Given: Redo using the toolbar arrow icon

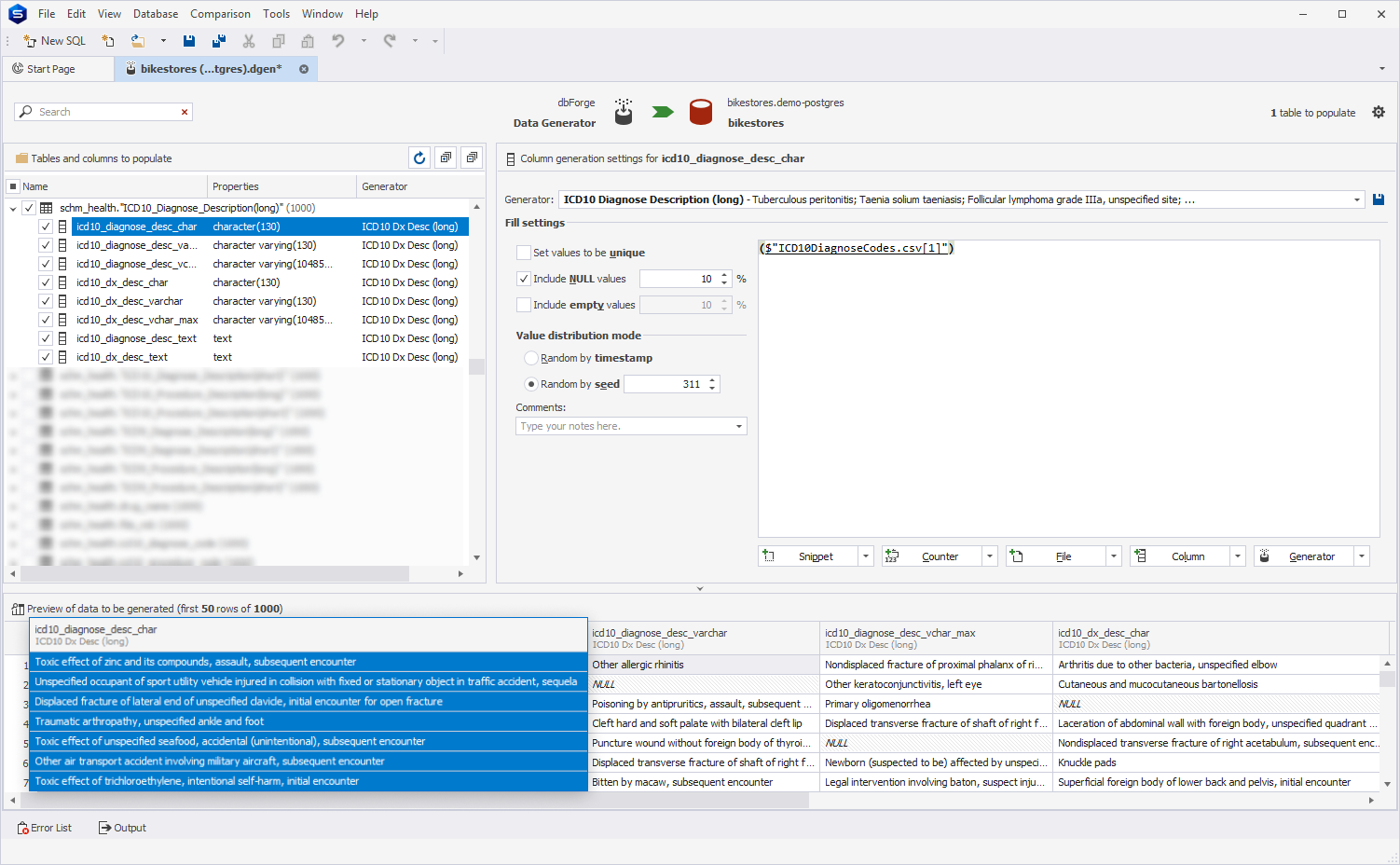Looking at the screenshot, I should [390, 41].
